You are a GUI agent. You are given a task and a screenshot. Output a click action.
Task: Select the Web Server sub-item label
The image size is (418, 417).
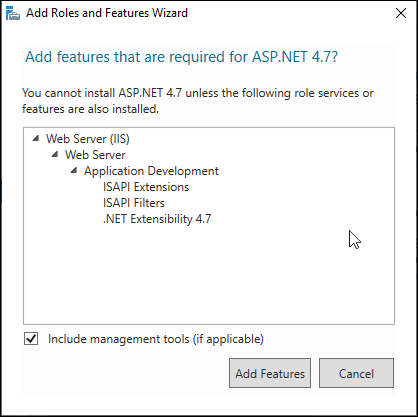pyautogui.click(x=95, y=155)
